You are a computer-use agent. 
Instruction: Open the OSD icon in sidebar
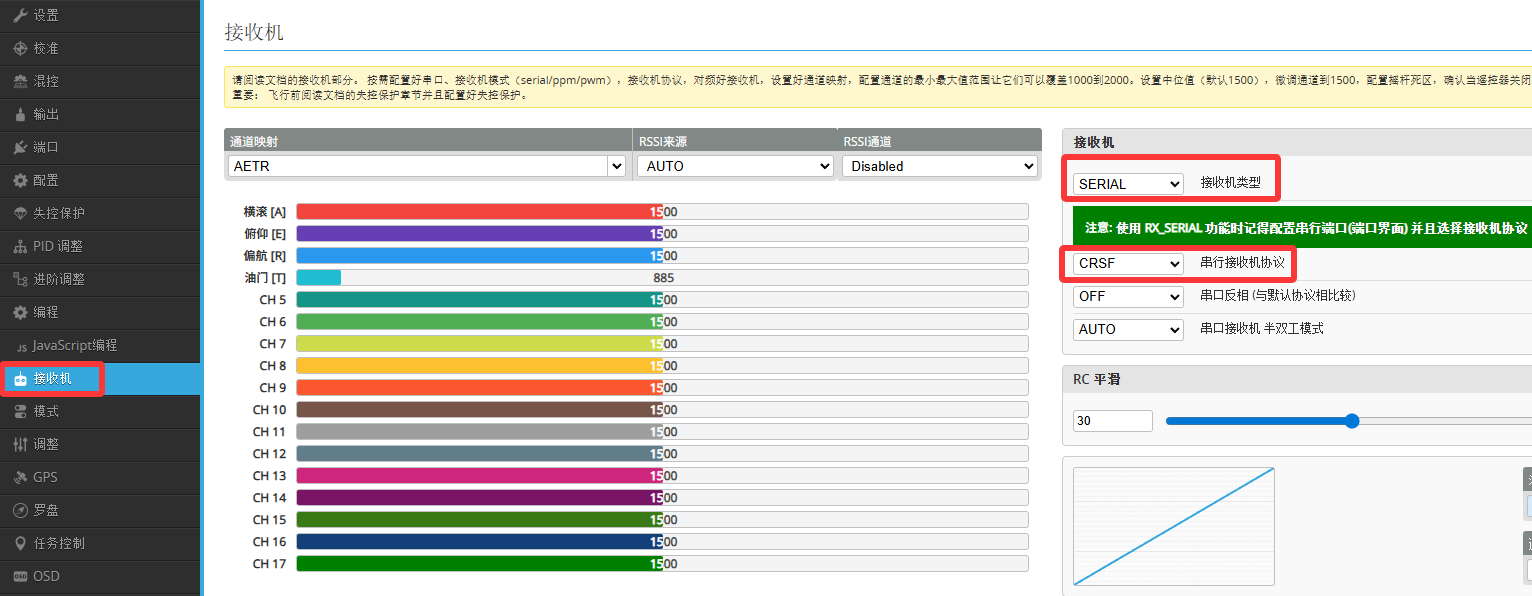pyautogui.click(x=20, y=576)
